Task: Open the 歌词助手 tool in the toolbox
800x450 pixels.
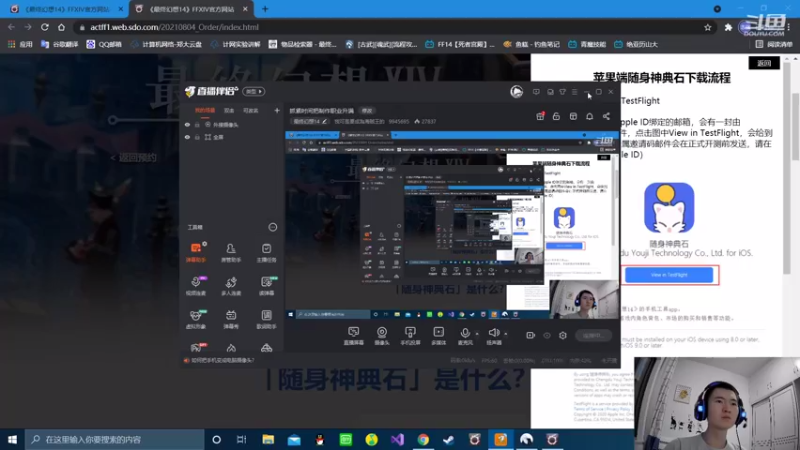Action: pyautogui.click(x=266, y=319)
